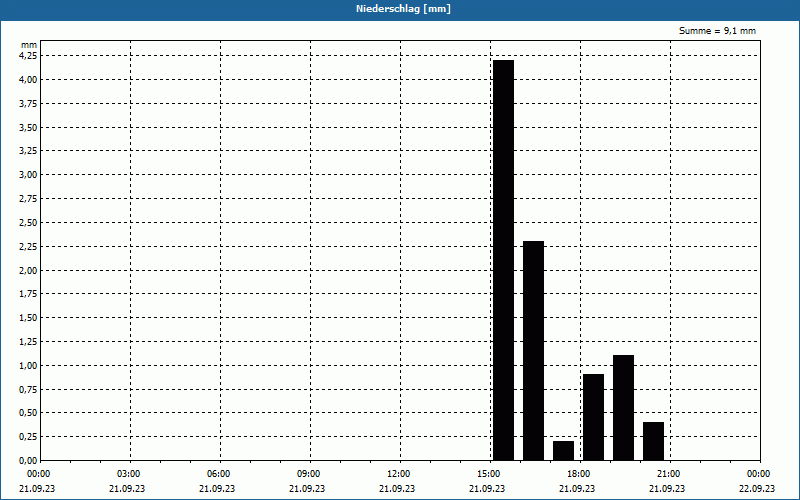The image size is (800, 500).
Task: Click the 1,50 y-axis label
Action: click(x=28, y=317)
